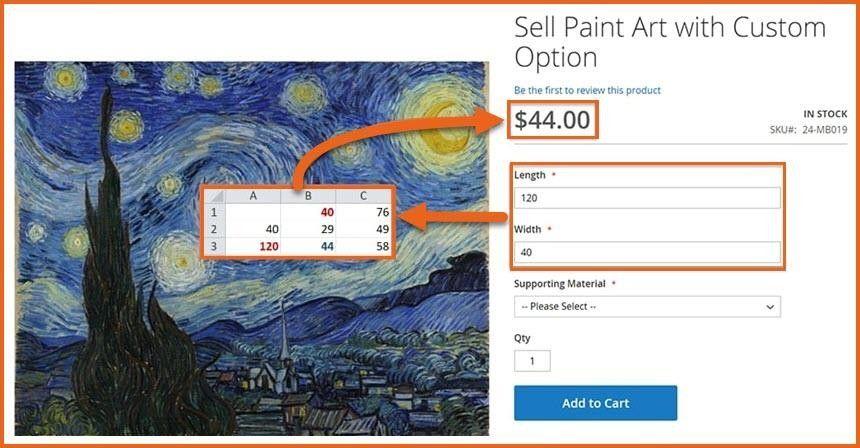Click the $44.00 product price

(x=553, y=121)
